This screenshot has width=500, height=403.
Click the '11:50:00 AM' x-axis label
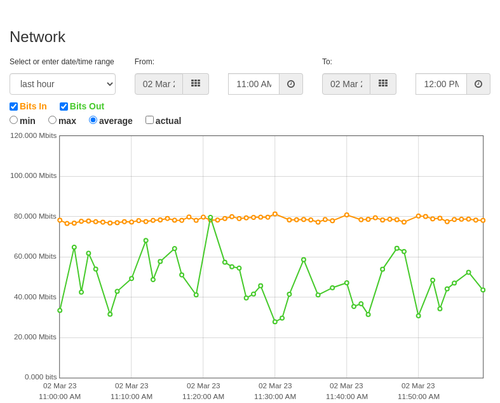pyautogui.click(x=418, y=397)
